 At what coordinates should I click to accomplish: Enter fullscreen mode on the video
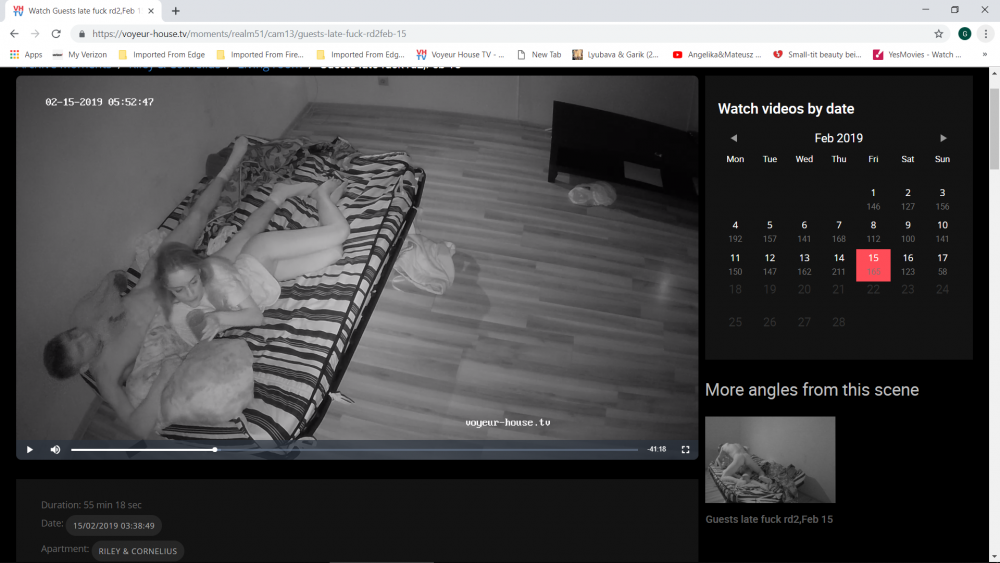(685, 450)
